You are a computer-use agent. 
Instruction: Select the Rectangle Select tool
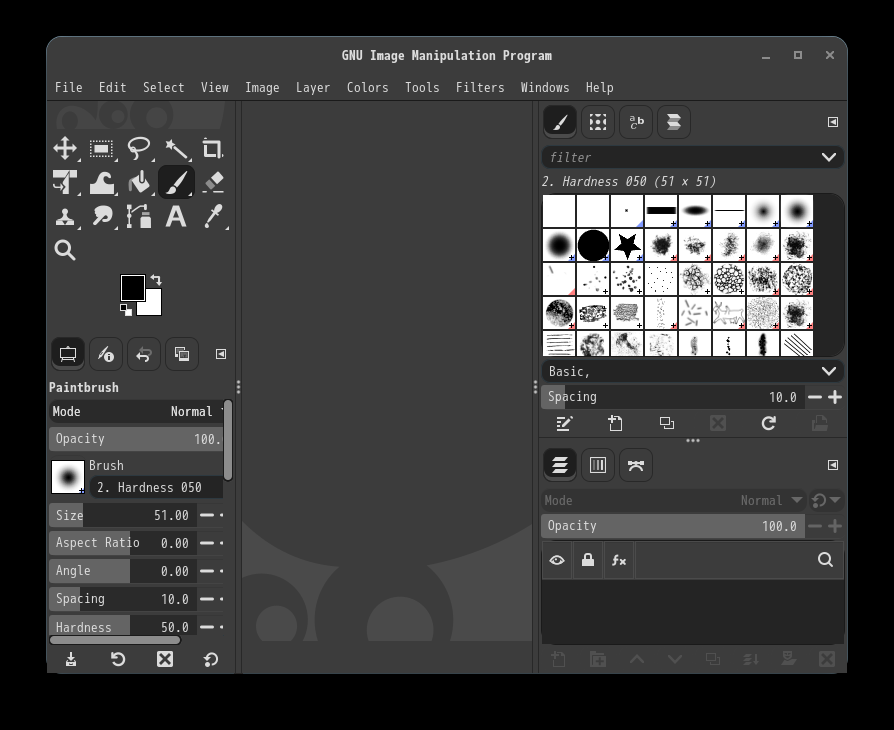[101, 149]
